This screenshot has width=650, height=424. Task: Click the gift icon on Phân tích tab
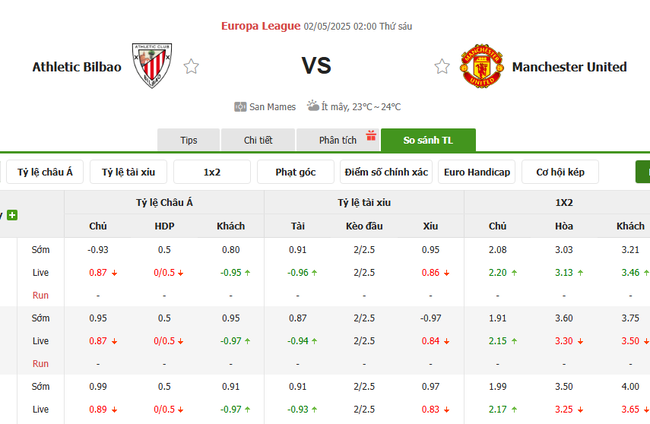coord(371,136)
